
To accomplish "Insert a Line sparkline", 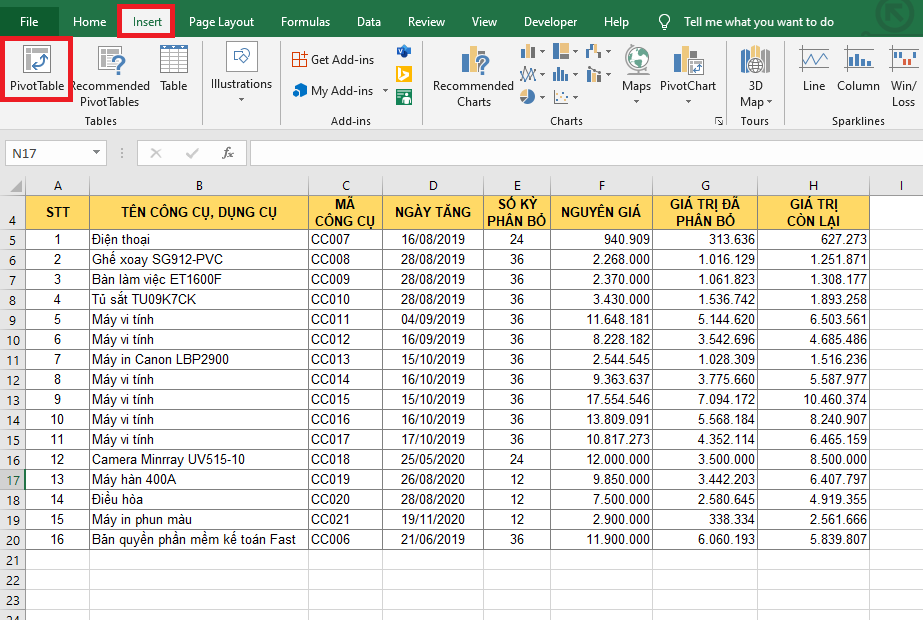I will click(x=814, y=68).
